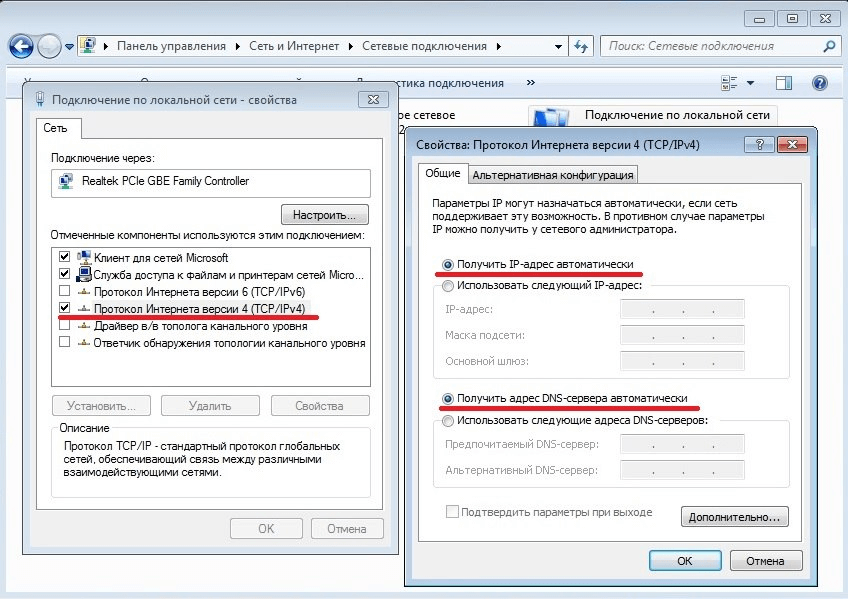Select Использовать следующий IP-адрес radio button

[447, 286]
